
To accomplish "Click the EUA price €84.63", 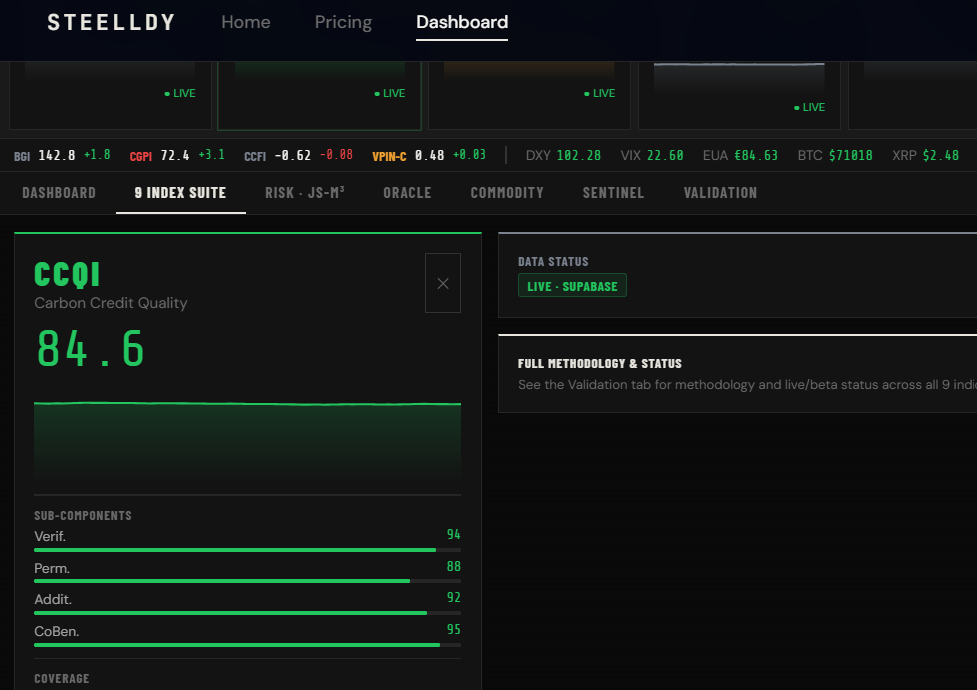I will click(x=756, y=155).
